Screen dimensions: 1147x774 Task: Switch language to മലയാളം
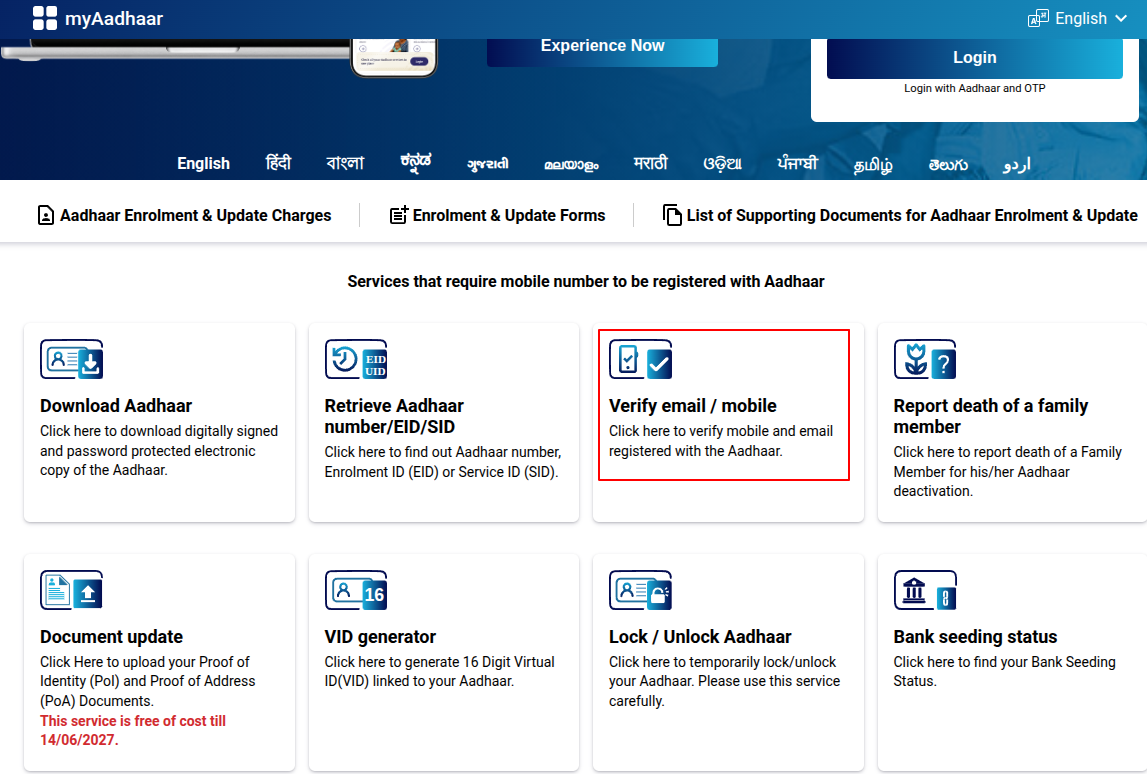point(571,165)
